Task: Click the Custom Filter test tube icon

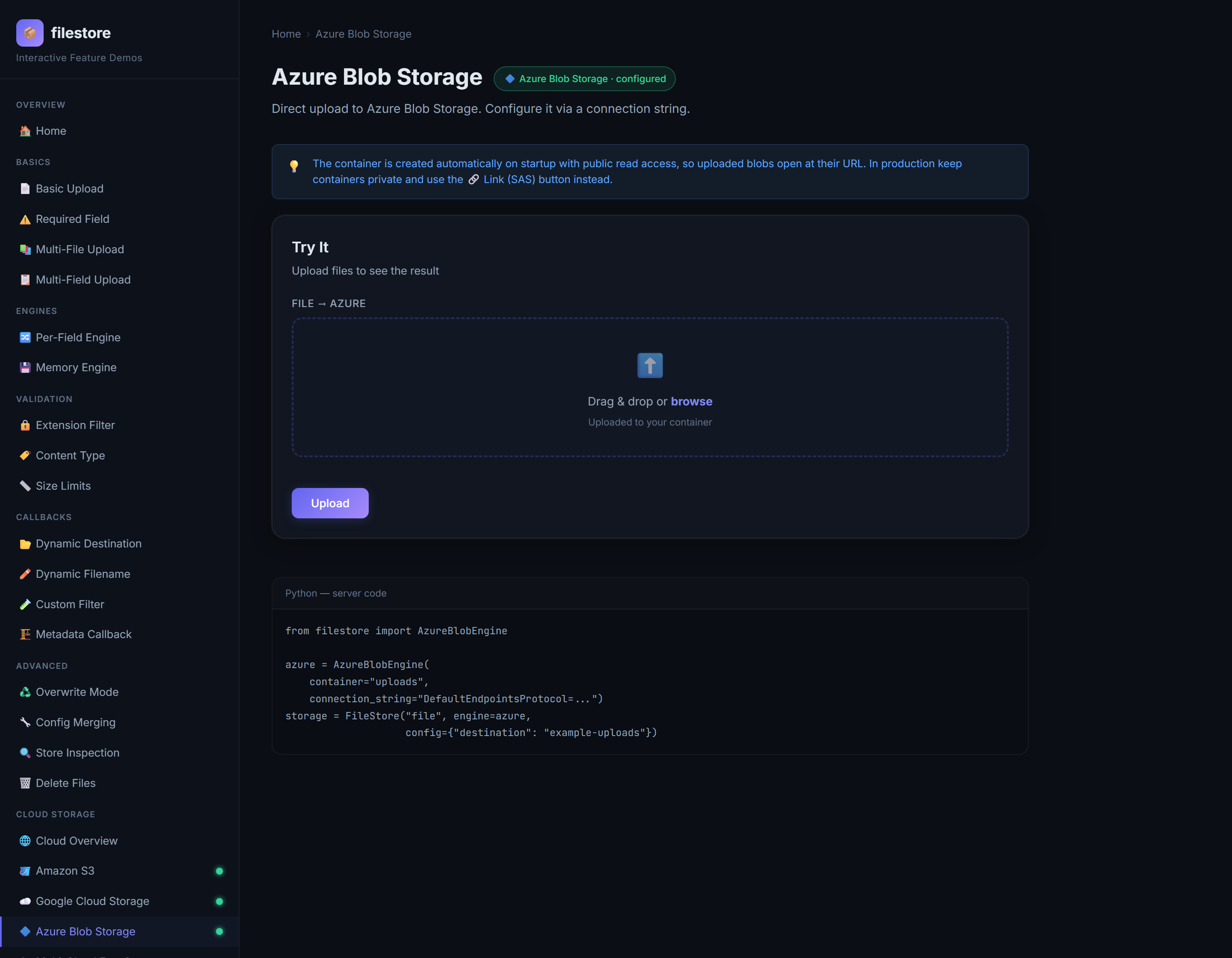Action: 25,604
